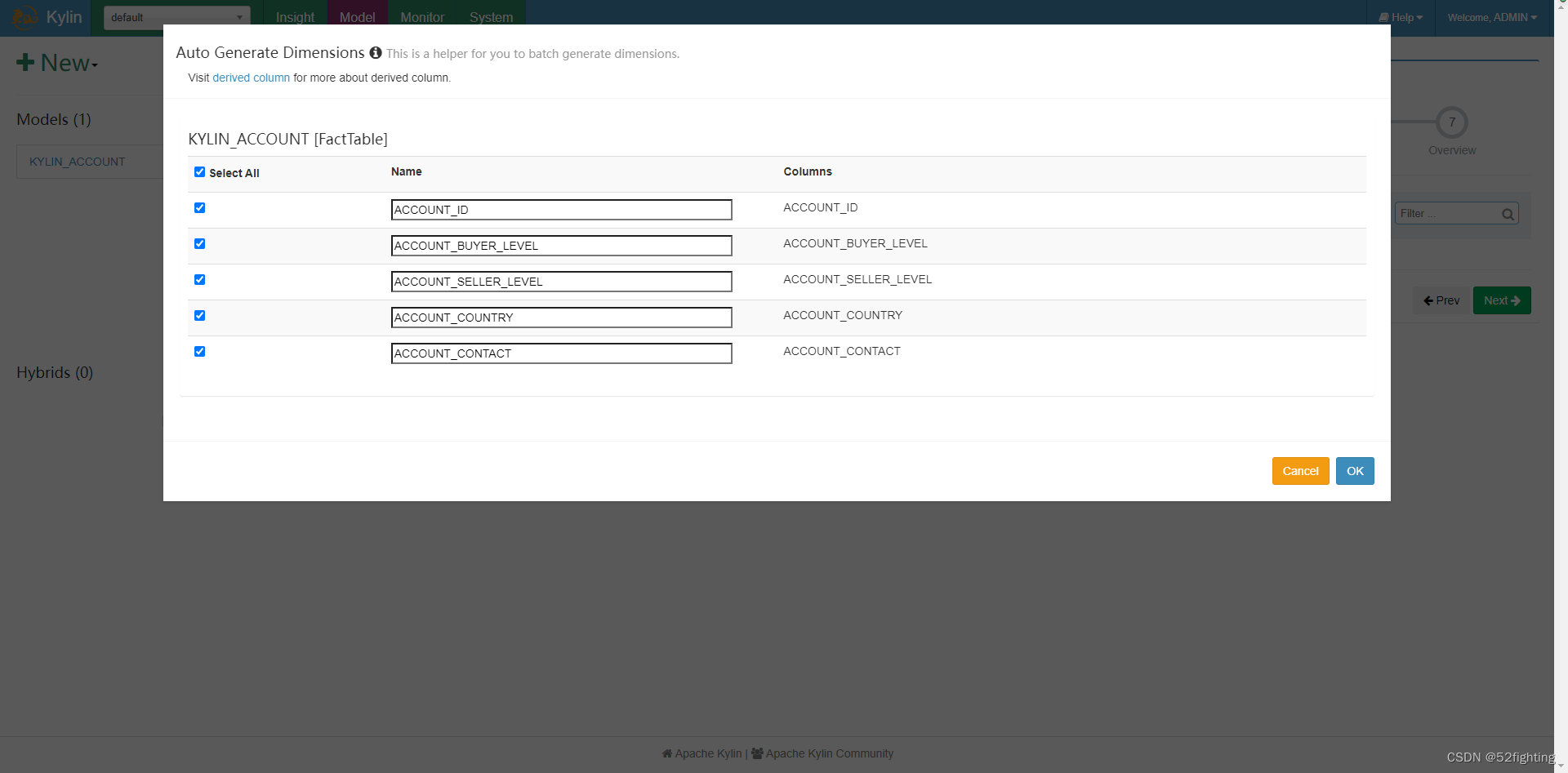The height and width of the screenshot is (773, 1568).
Task: Click the ACCOUNT_BUYER_LEVEL column text
Action: [x=855, y=243]
